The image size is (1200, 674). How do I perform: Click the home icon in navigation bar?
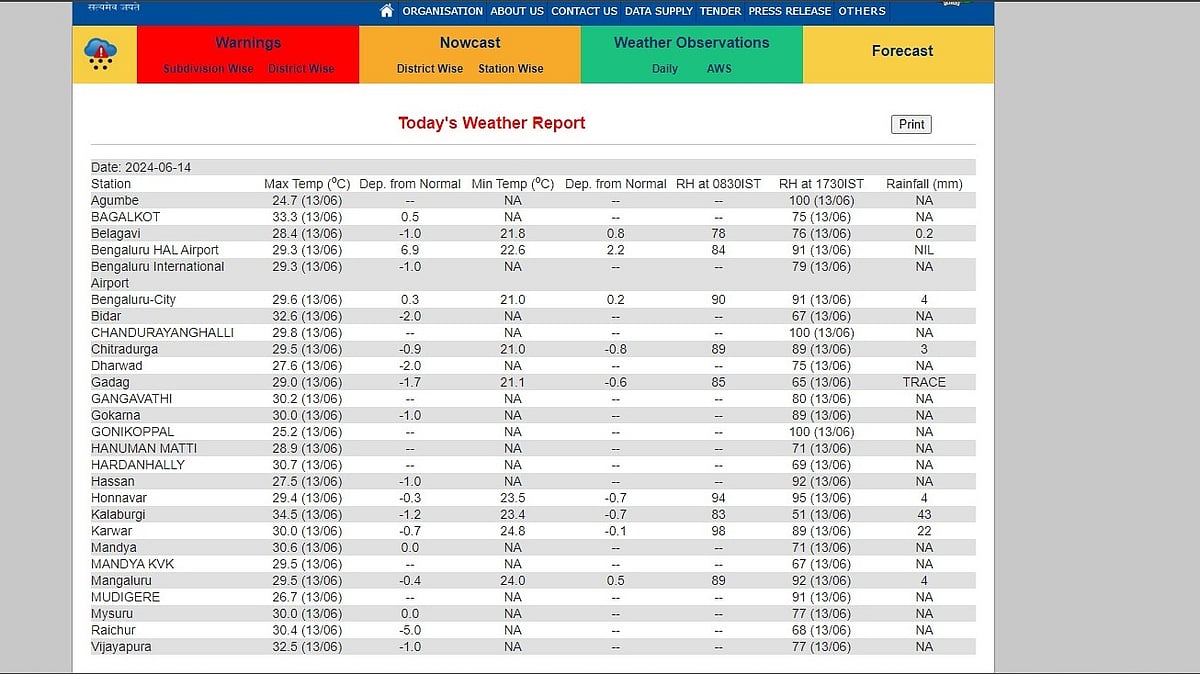click(x=385, y=11)
